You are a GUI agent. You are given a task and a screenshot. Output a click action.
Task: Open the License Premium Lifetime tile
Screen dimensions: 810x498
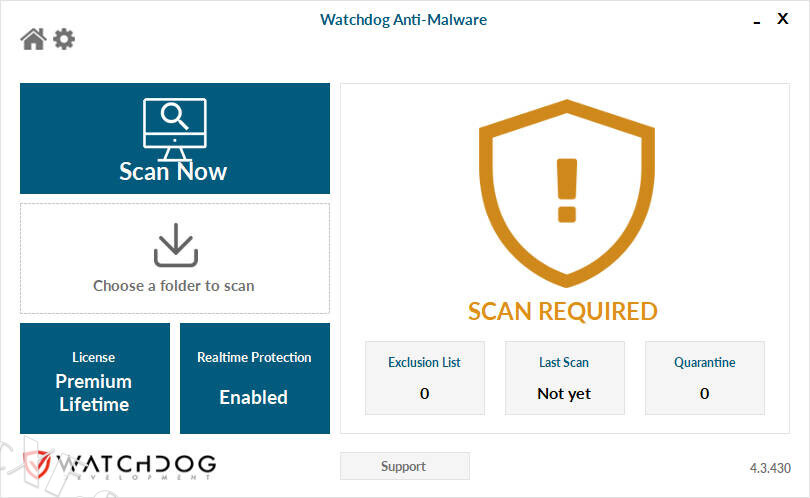point(94,378)
